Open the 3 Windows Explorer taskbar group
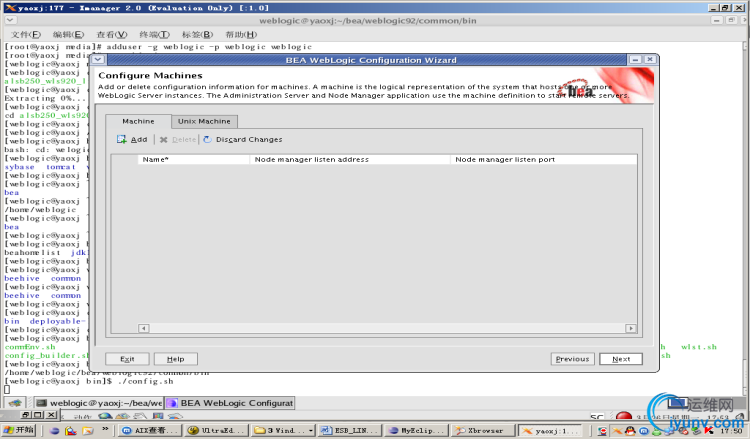Screen dimensions: 750x439 [x=282, y=430]
